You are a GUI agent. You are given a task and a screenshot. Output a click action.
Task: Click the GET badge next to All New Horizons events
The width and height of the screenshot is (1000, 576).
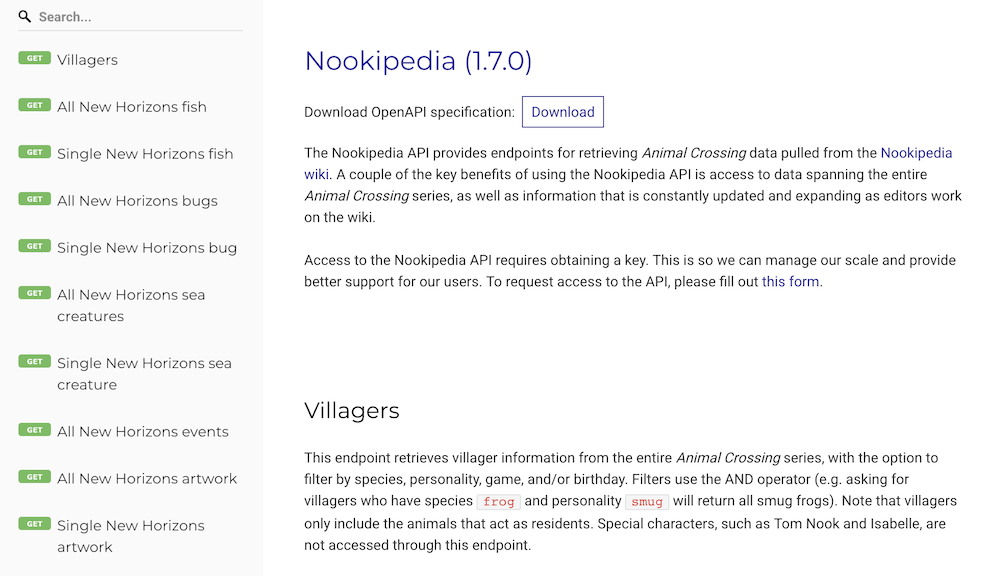(x=33, y=430)
